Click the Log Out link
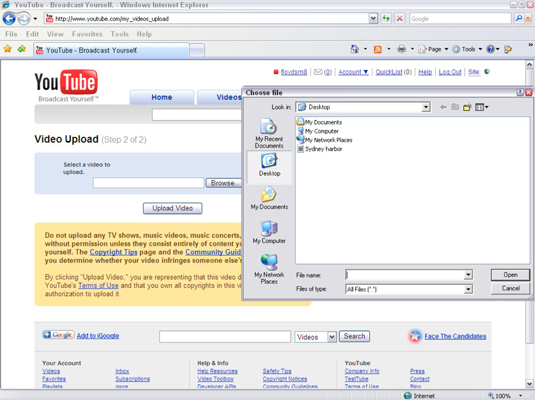The width and height of the screenshot is (535, 400). [450, 72]
